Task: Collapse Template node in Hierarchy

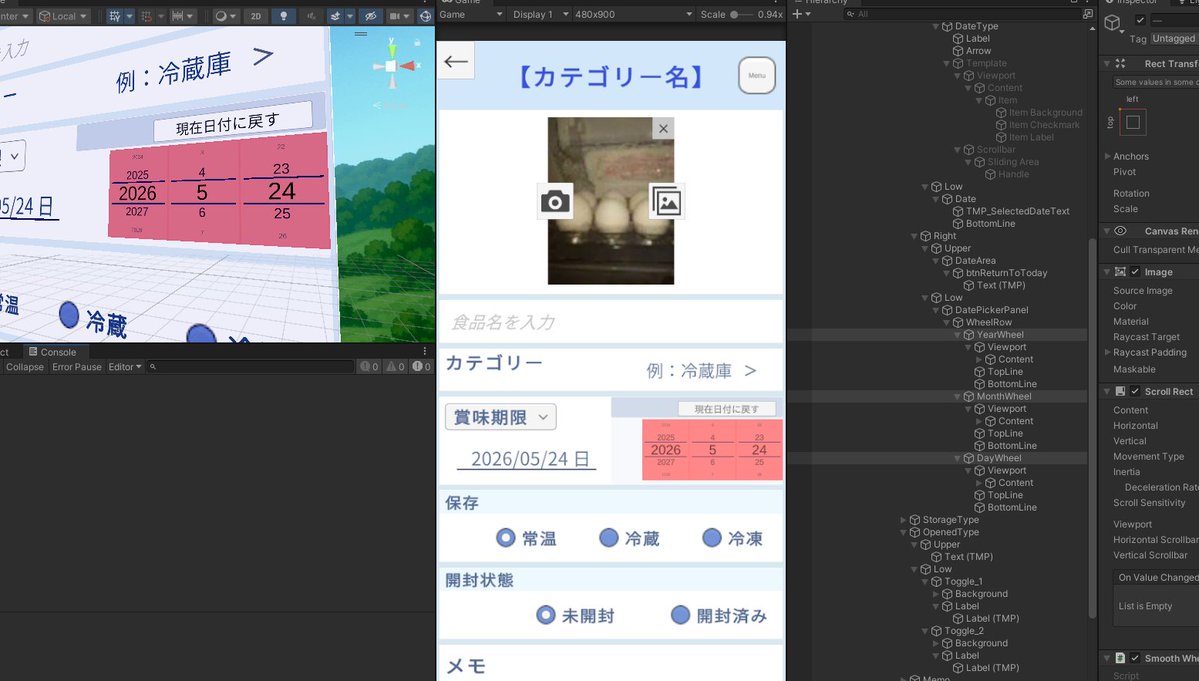Action: coord(947,63)
